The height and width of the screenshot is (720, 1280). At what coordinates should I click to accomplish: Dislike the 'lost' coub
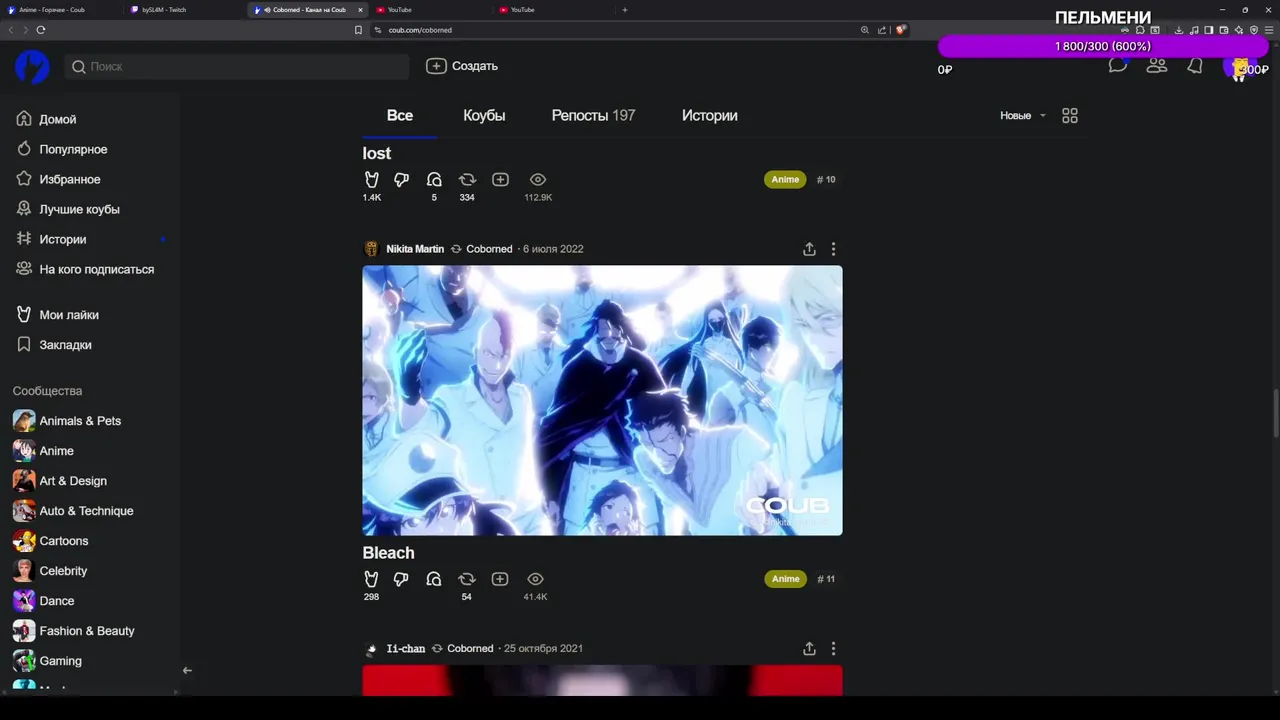point(402,180)
